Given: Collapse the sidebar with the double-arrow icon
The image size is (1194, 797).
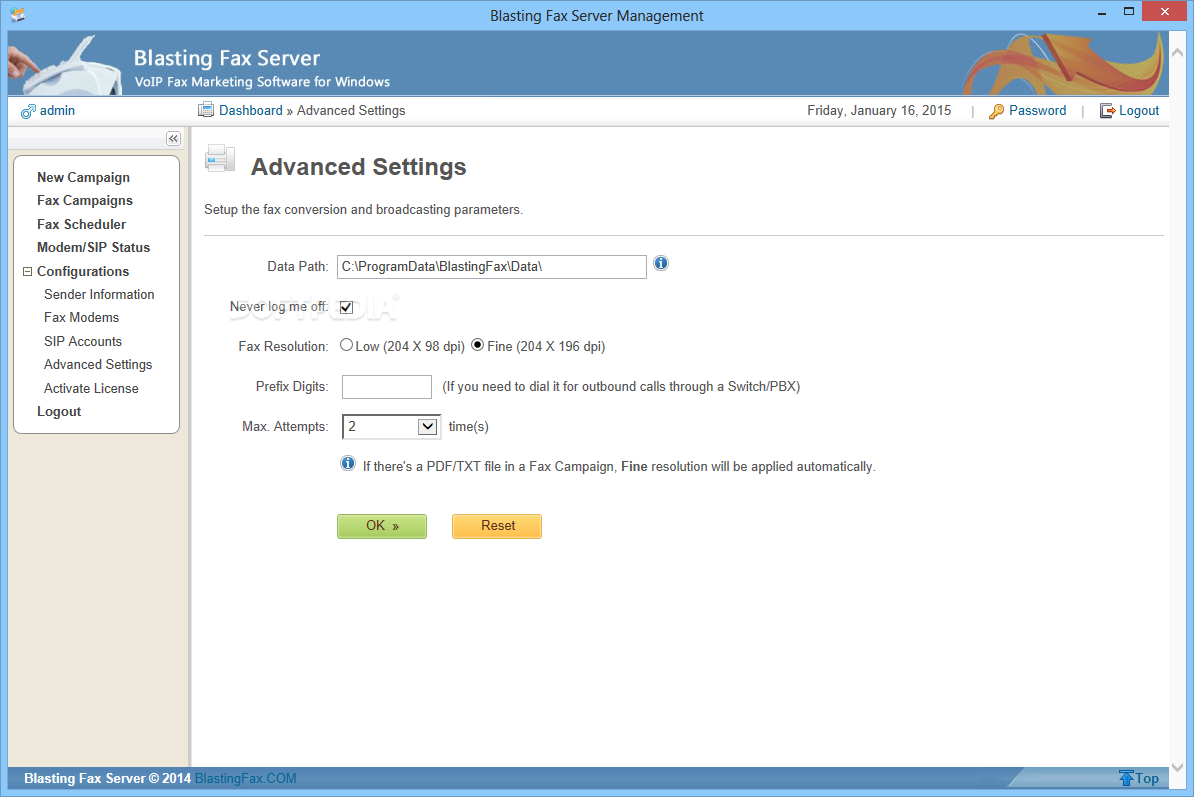Looking at the screenshot, I should pyautogui.click(x=173, y=139).
